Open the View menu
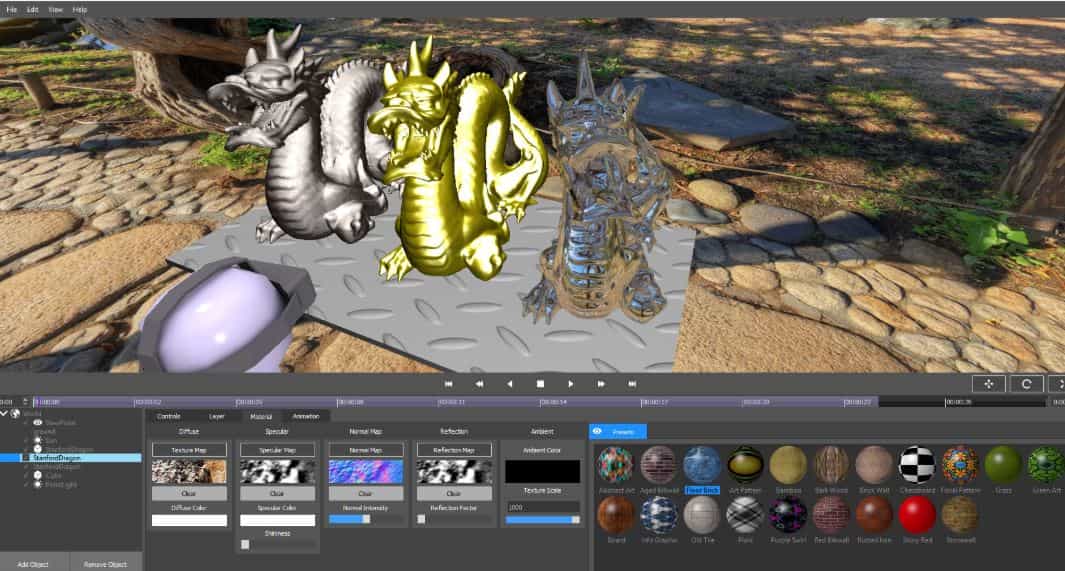1065x571 pixels. pyautogui.click(x=56, y=10)
